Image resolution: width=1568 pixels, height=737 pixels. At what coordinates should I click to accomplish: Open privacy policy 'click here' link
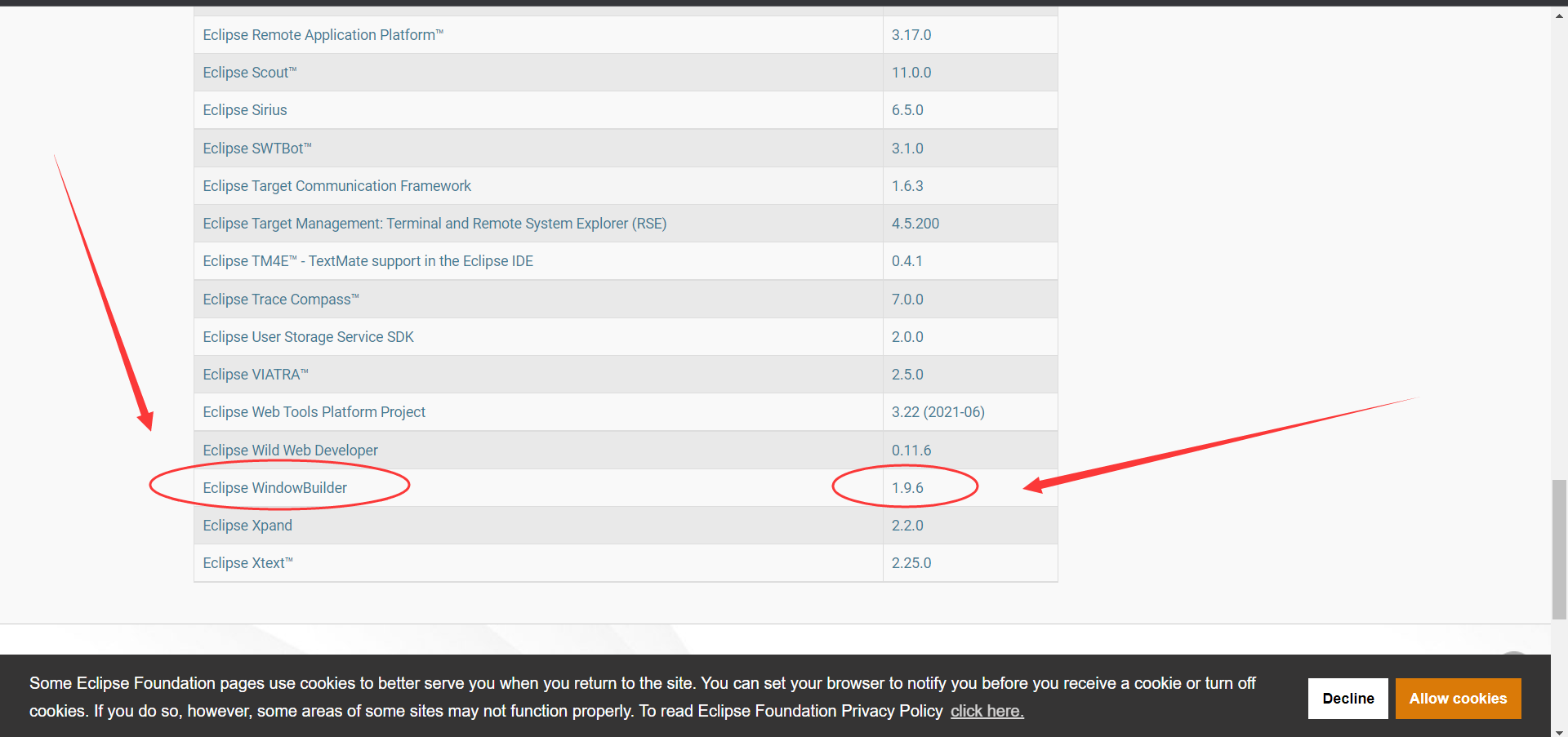point(987,711)
